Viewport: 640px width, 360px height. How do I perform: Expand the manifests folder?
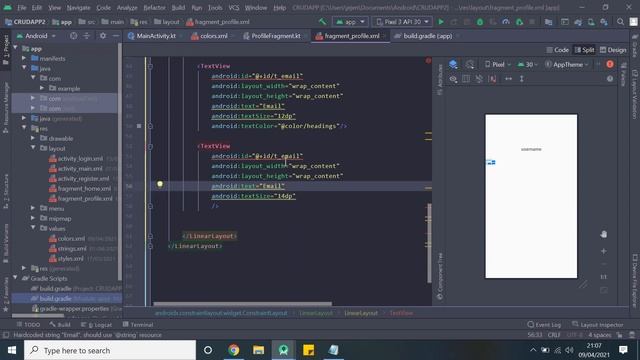pos(24,58)
